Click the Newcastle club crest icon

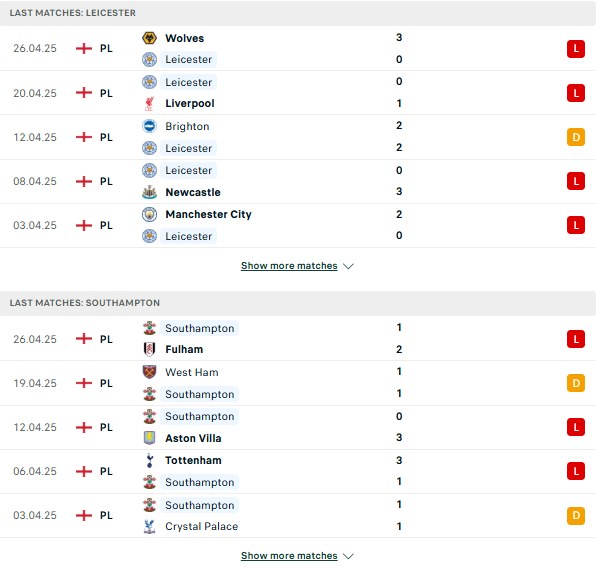[149, 192]
